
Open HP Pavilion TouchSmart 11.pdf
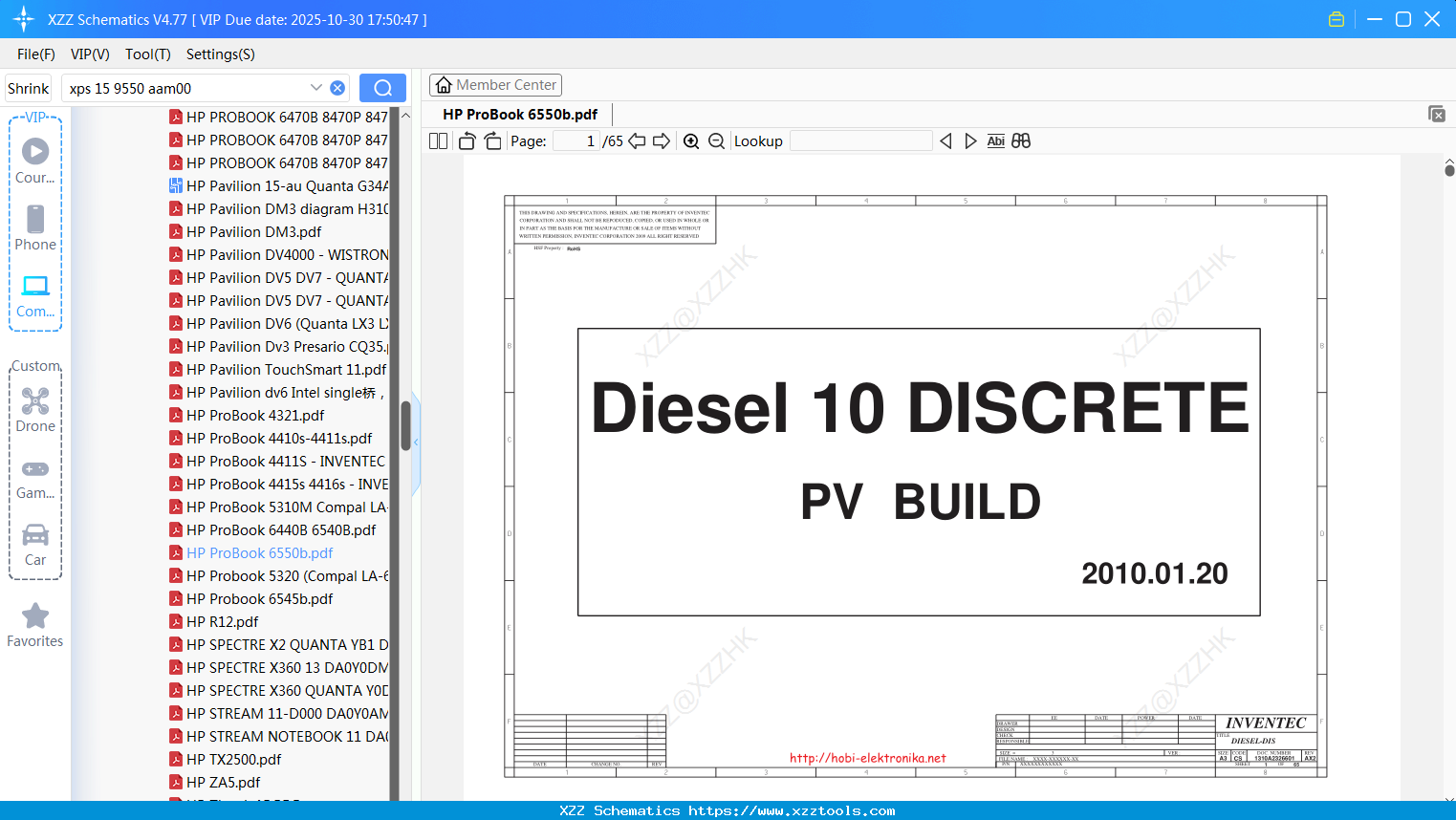[278, 370]
